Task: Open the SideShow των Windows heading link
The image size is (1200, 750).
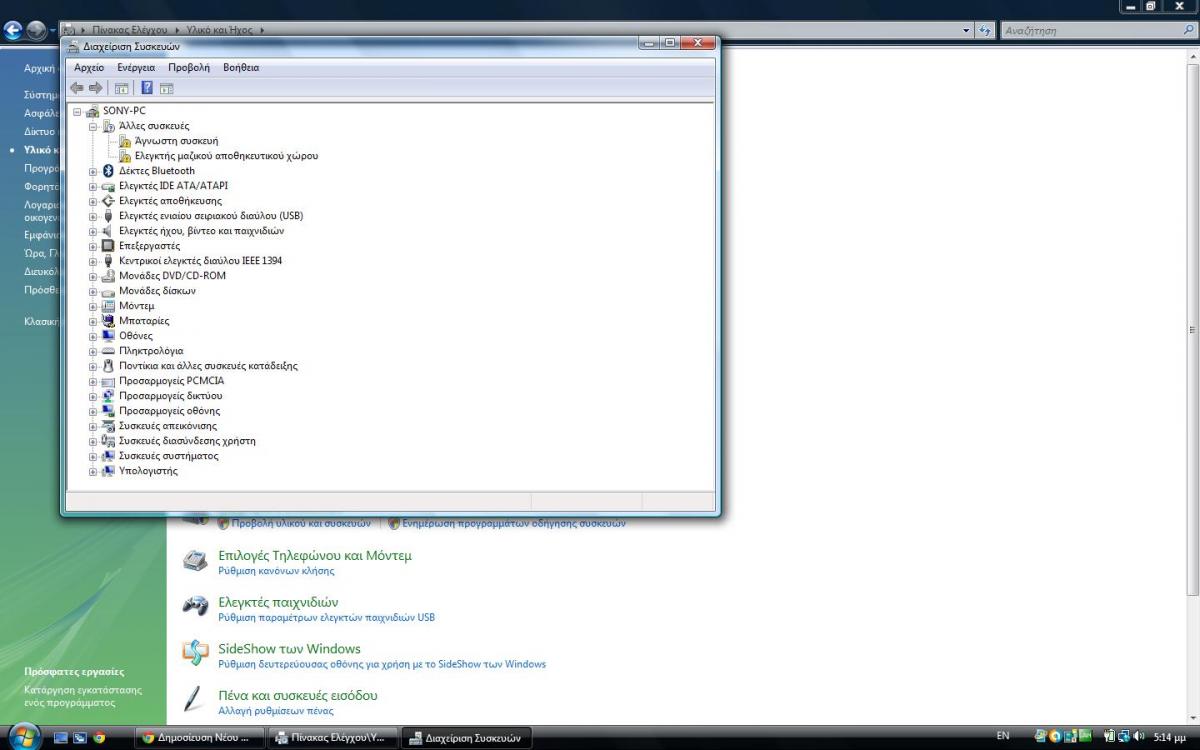Action: (x=289, y=648)
